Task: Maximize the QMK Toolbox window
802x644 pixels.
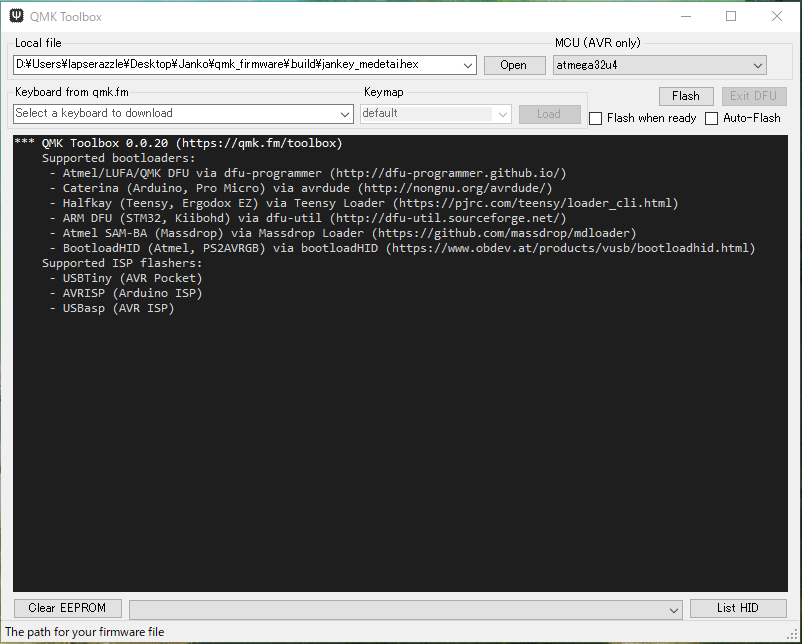Action: click(x=731, y=16)
